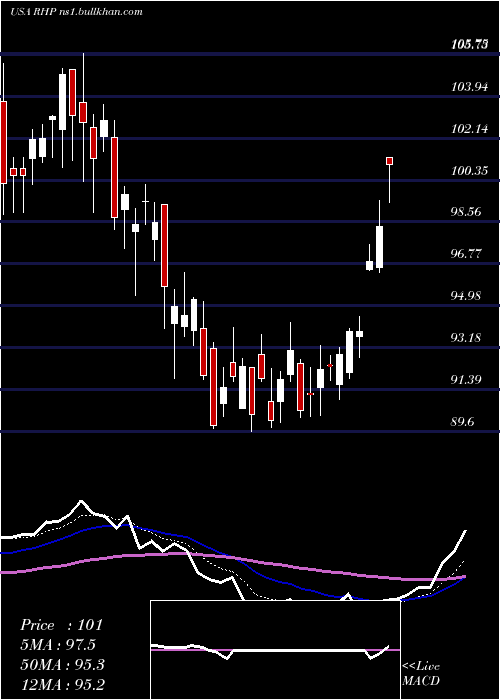Click the 96.77 price axis label
Viewport: 500px width, 700px height.
[x=466, y=254]
